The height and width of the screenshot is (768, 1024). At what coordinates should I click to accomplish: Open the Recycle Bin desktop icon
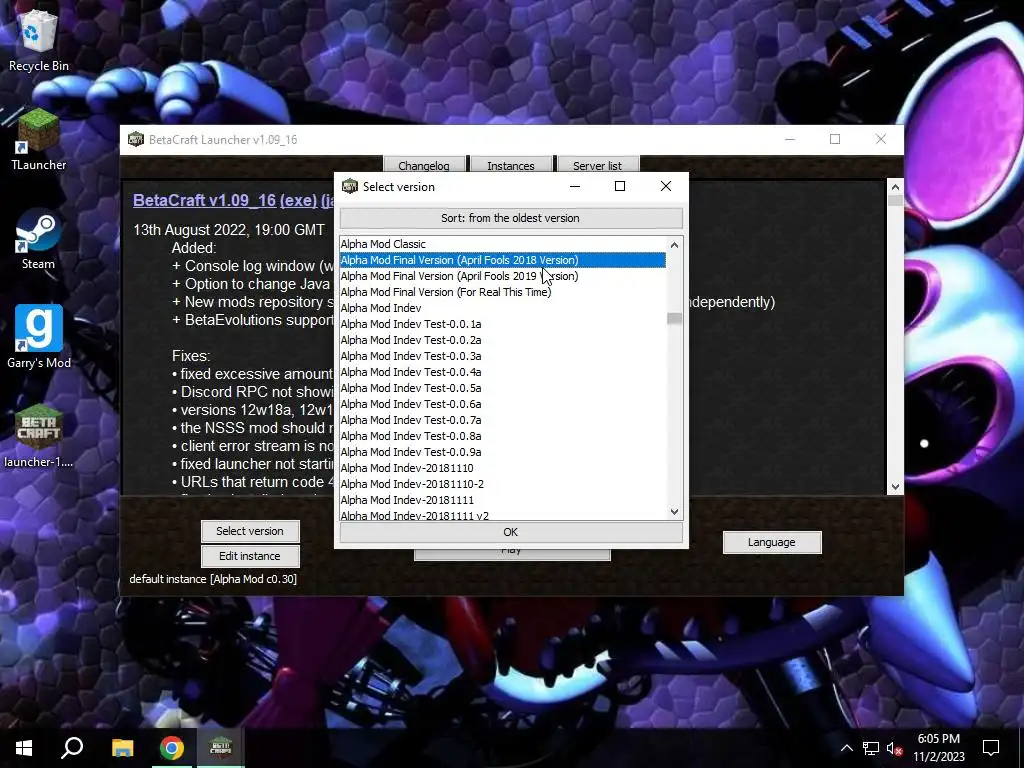[39, 40]
